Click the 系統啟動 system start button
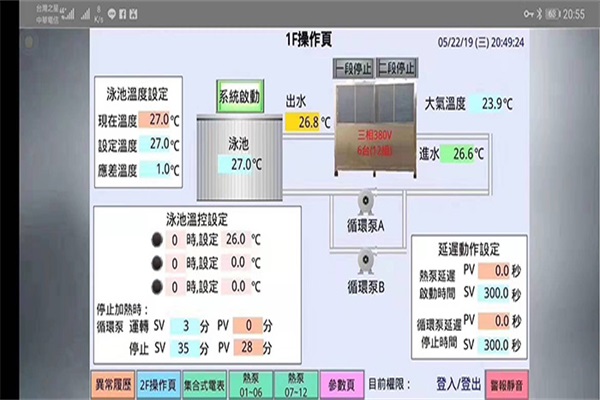 tap(240, 96)
